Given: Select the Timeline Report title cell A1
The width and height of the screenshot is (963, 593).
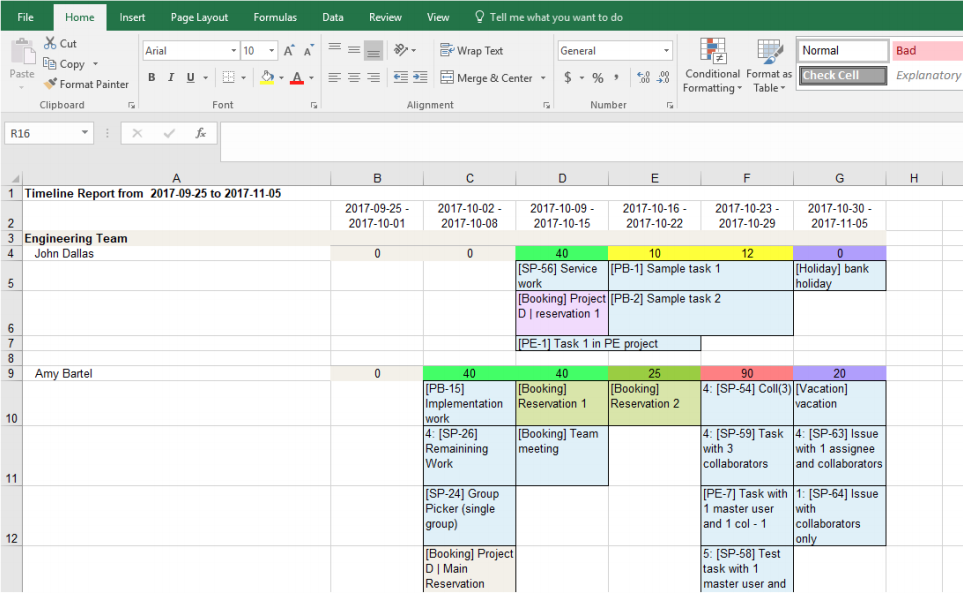Looking at the screenshot, I should click(176, 193).
